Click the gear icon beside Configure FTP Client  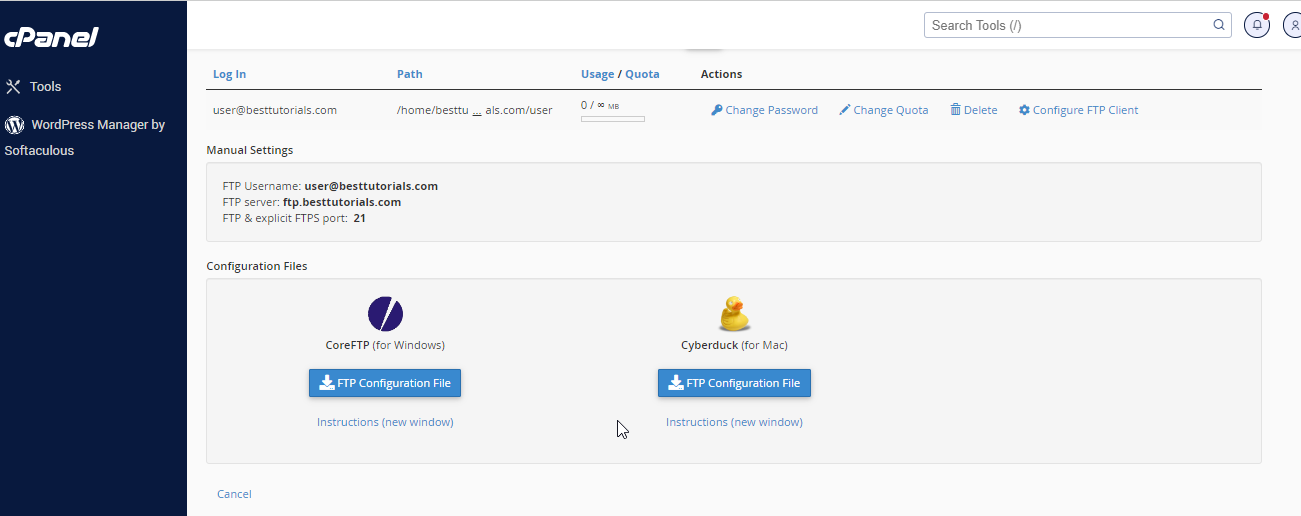(1024, 110)
